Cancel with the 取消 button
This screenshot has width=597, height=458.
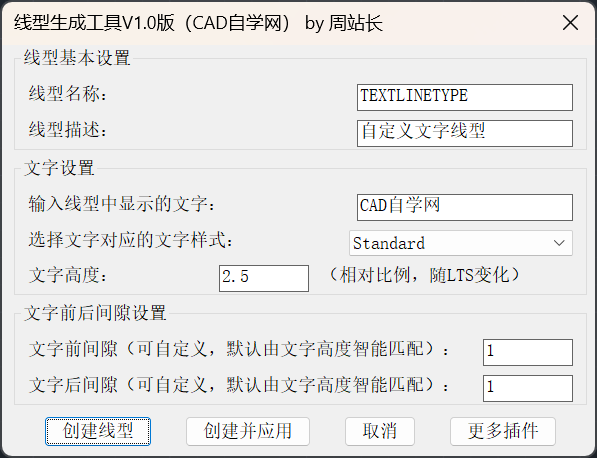(380, 431)
